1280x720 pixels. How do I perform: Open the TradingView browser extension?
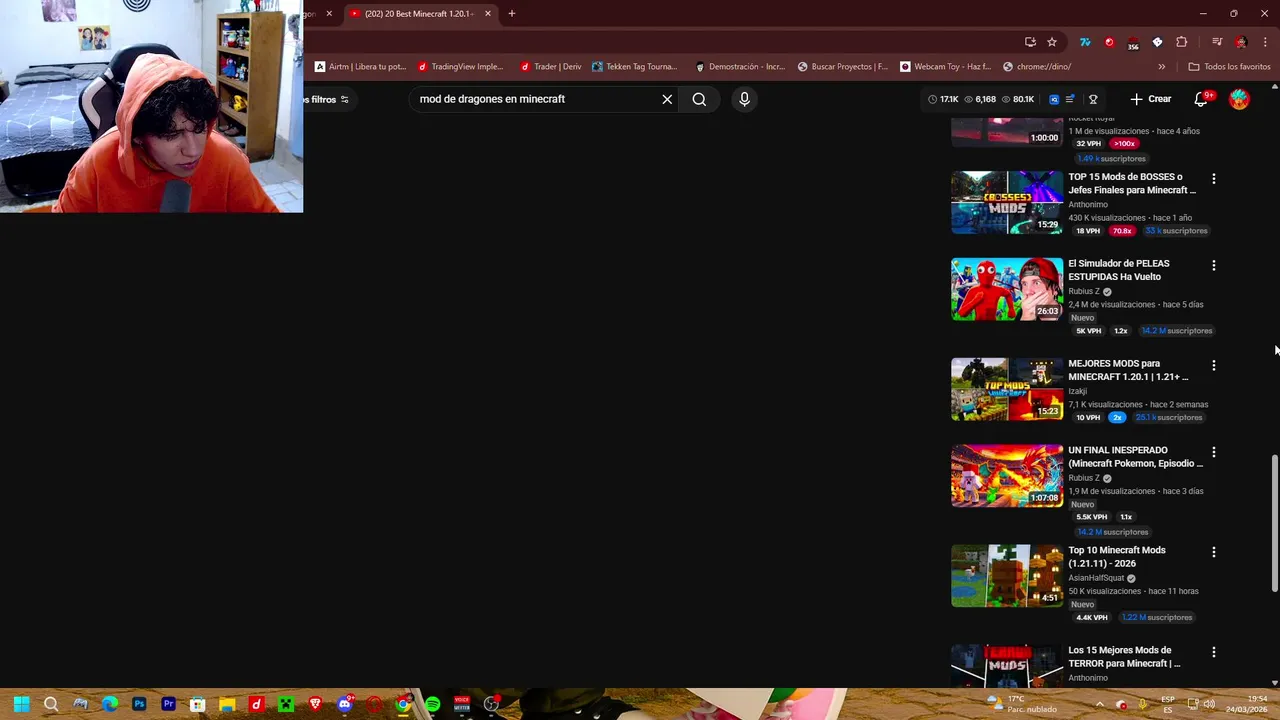click(x=1085, y=42)
